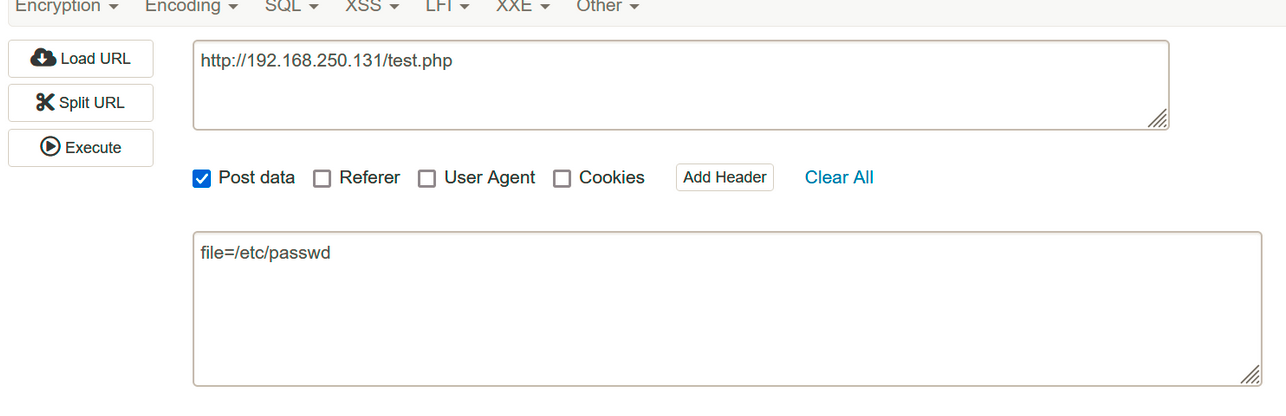Click the Clear All link
Image resolution: width=1286 pixels, height=416 pixels.
tap(839, 177)
